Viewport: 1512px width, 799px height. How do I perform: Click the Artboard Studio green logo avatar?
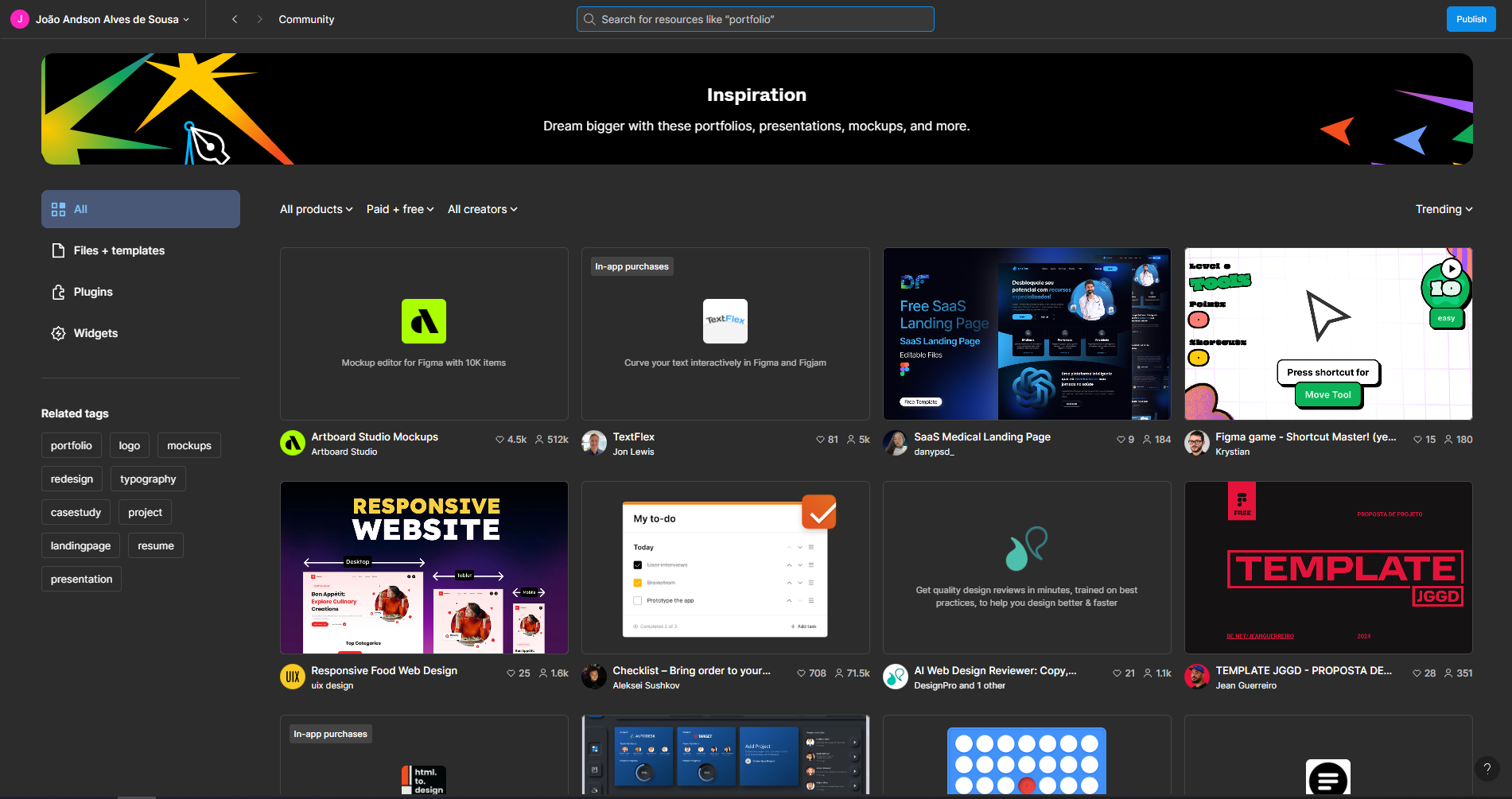coord(293,443)
